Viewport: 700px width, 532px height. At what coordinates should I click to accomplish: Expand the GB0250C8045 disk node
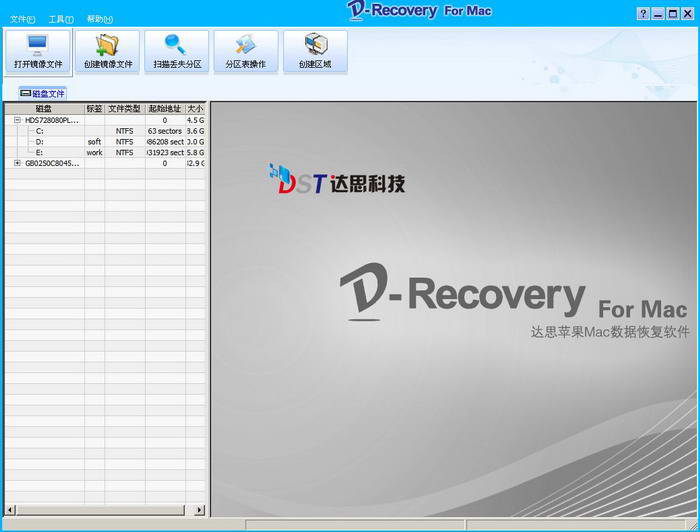pos(17,163)
